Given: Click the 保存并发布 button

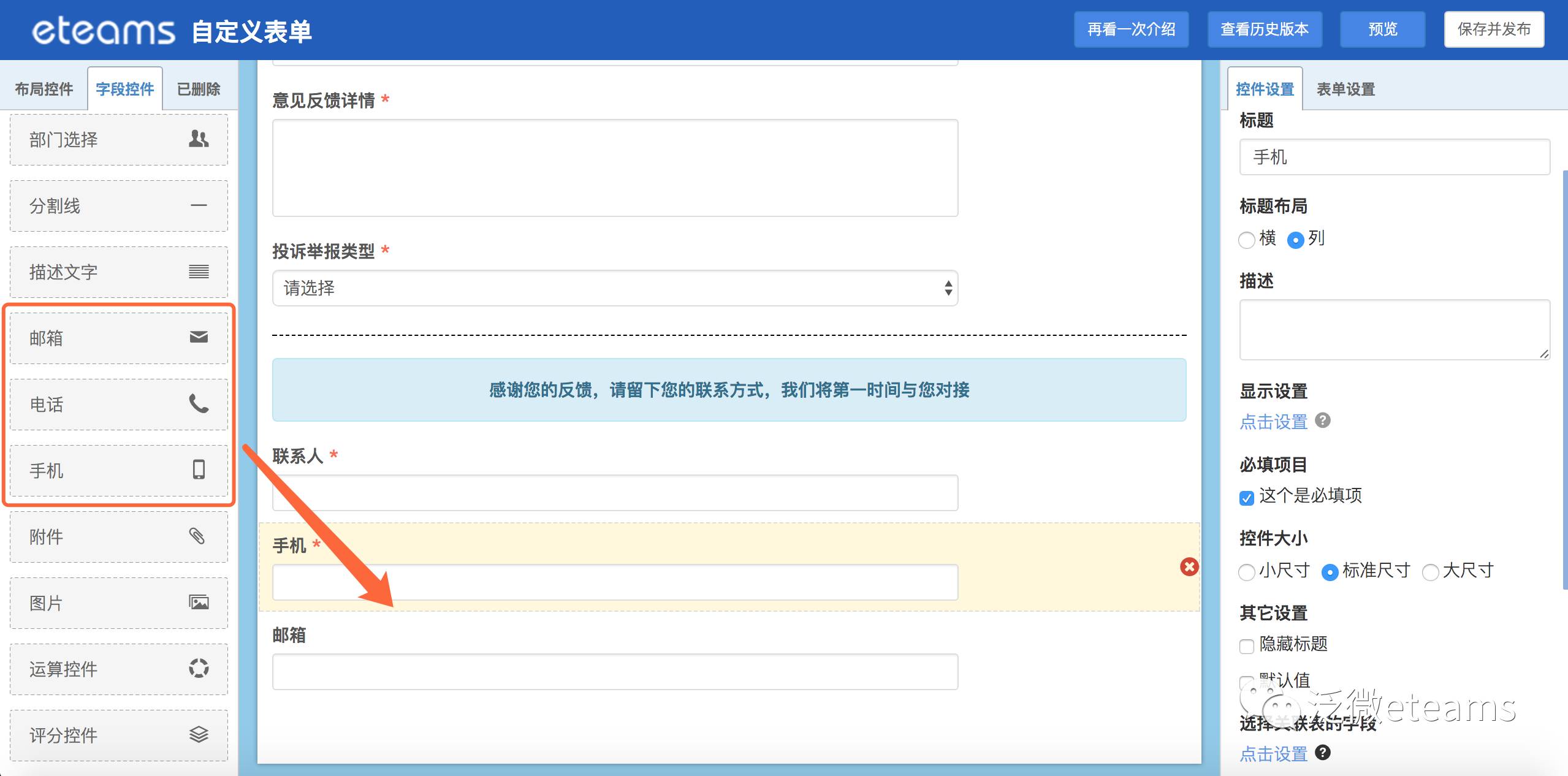Looking at the screenshot, I should [x=1493, y=29].
